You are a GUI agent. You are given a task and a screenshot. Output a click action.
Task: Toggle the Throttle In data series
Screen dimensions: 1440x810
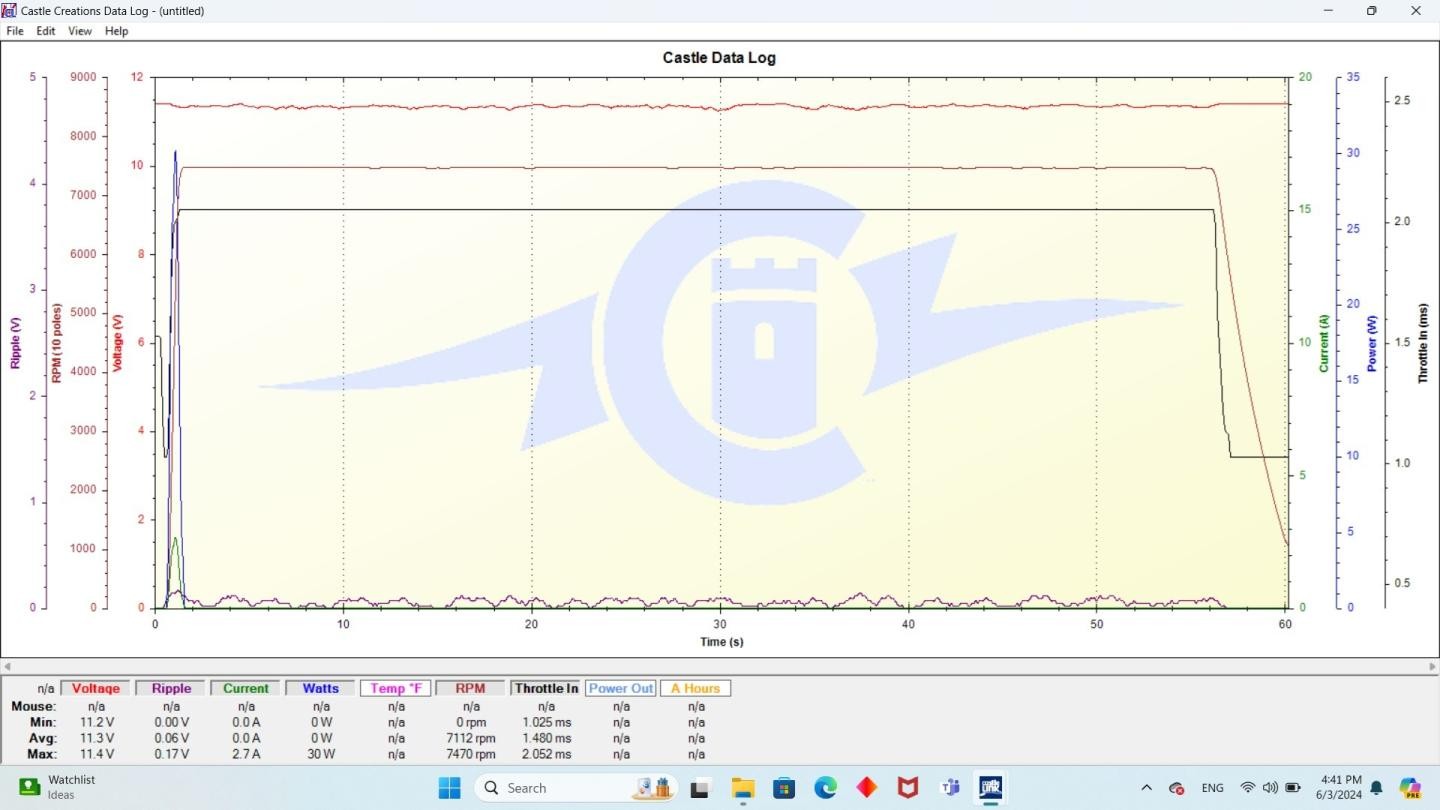[546, 688]
